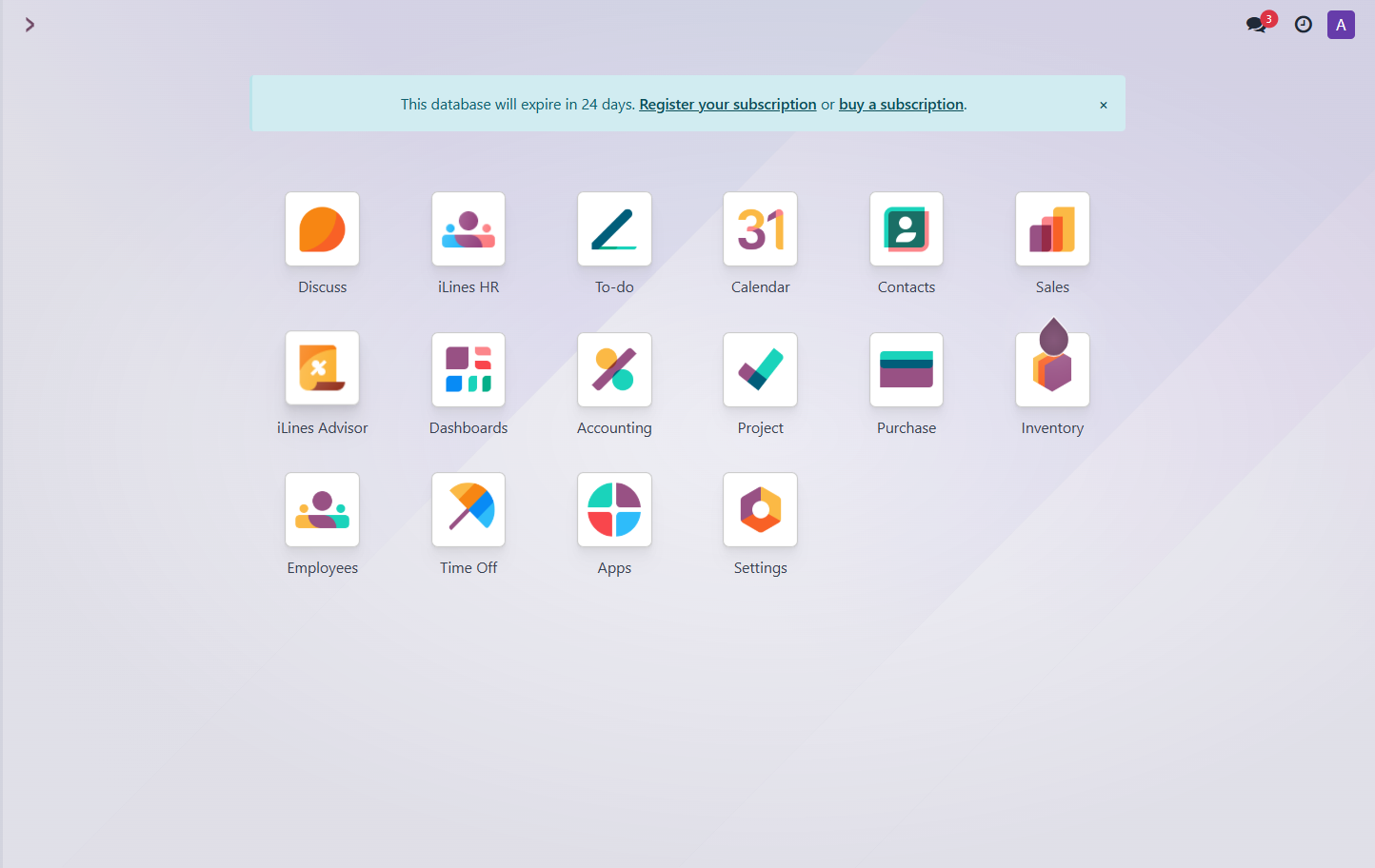Show activities clock icon
Screen dimensions: 1375x868
tap(1304, 25)
